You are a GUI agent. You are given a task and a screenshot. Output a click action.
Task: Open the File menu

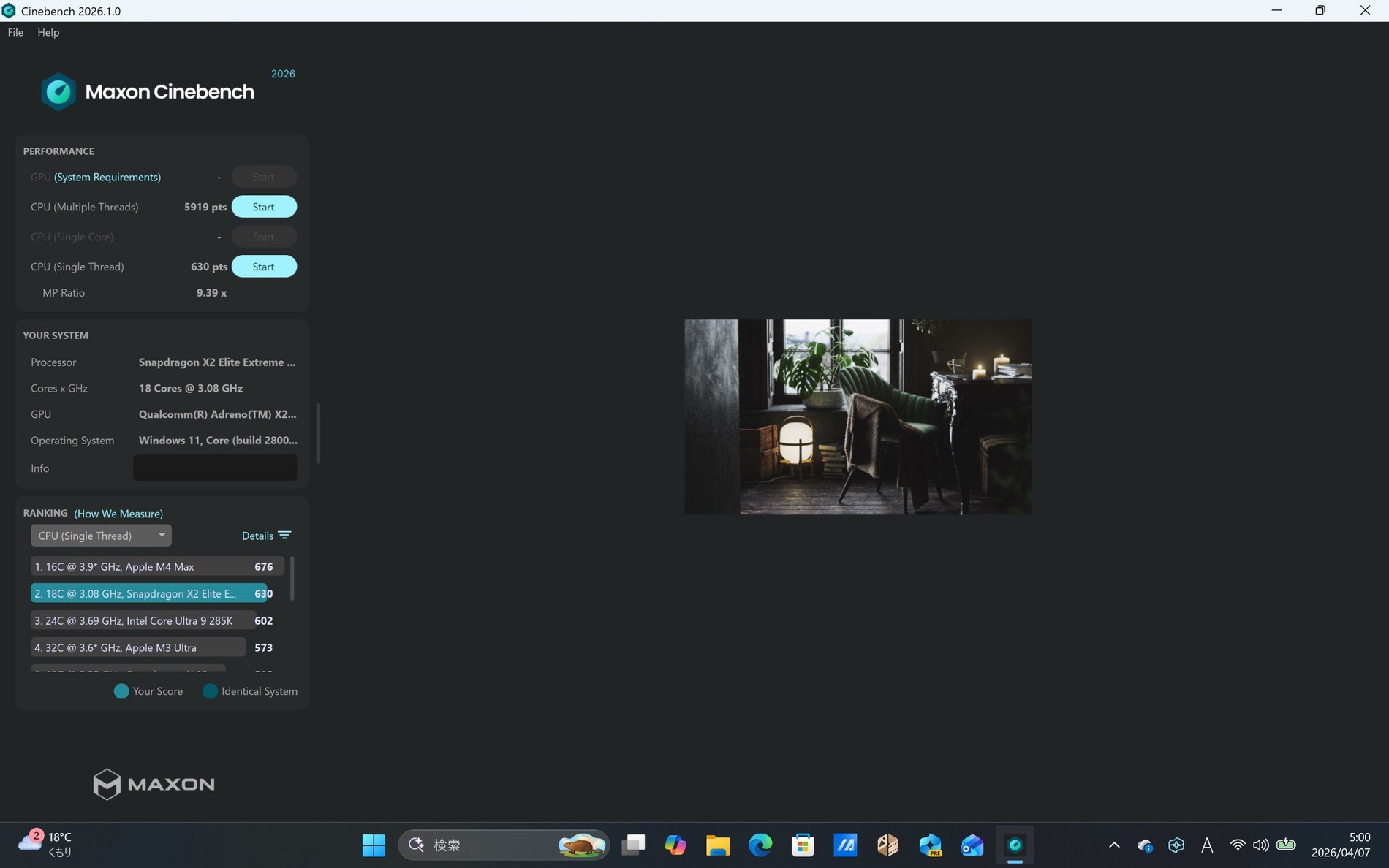(x=15, y=32)
